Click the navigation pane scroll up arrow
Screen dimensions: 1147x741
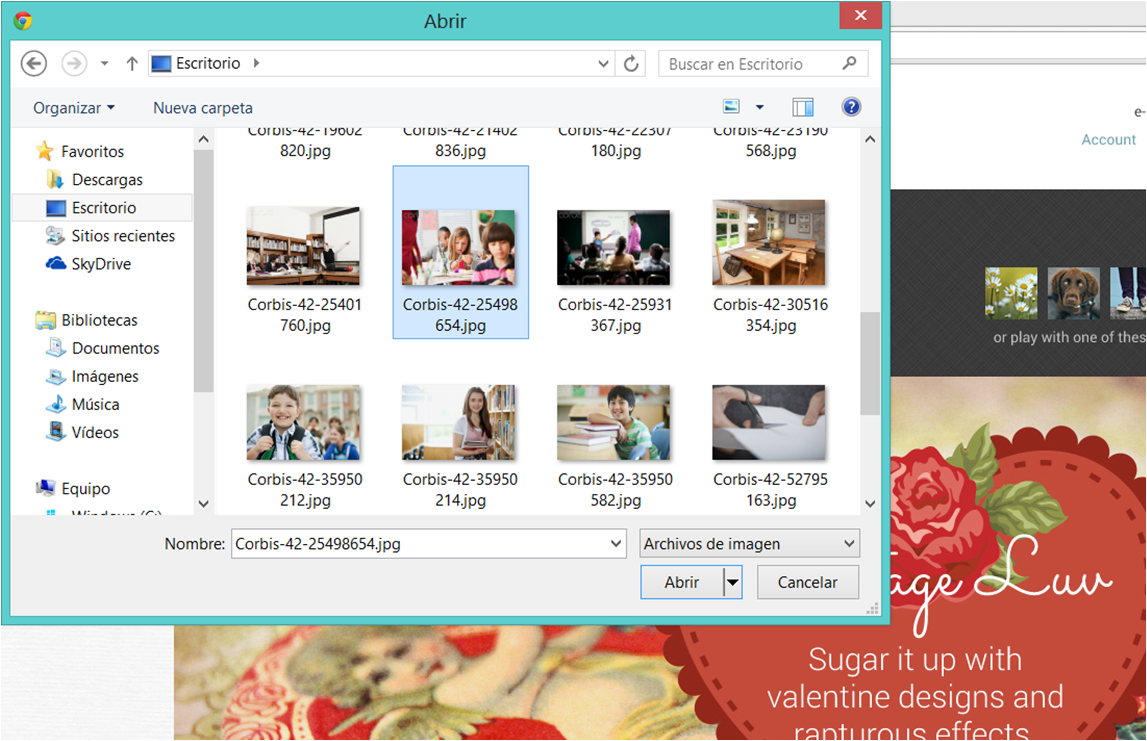coord(203,139)
